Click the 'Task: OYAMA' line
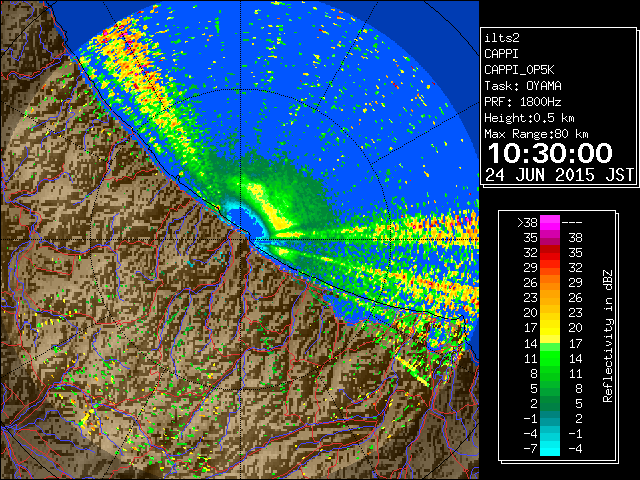This screenshot has width=640, height=480. tap(523, 86)
